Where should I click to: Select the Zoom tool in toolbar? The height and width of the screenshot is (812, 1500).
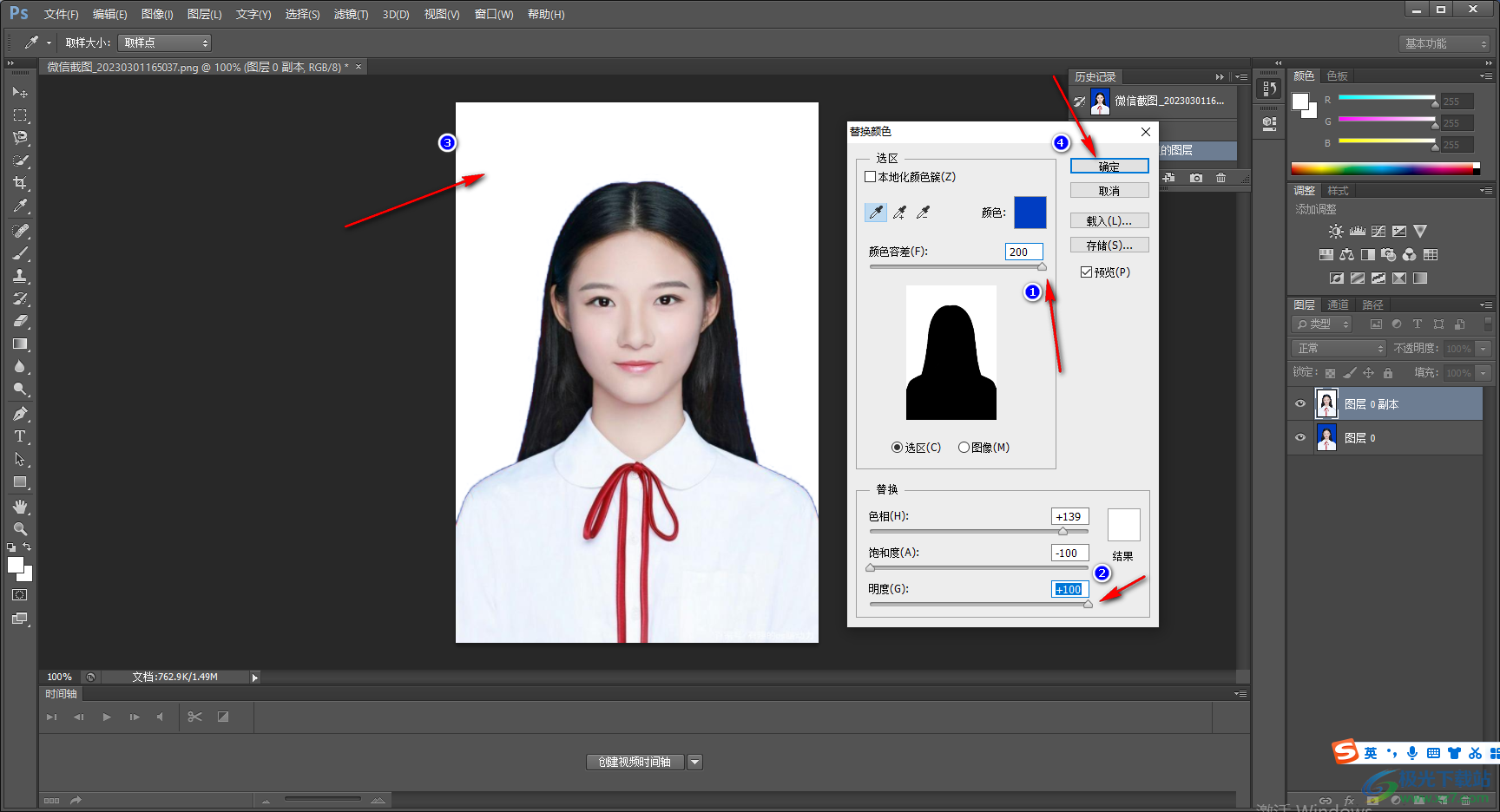click(x=20, y=529)
